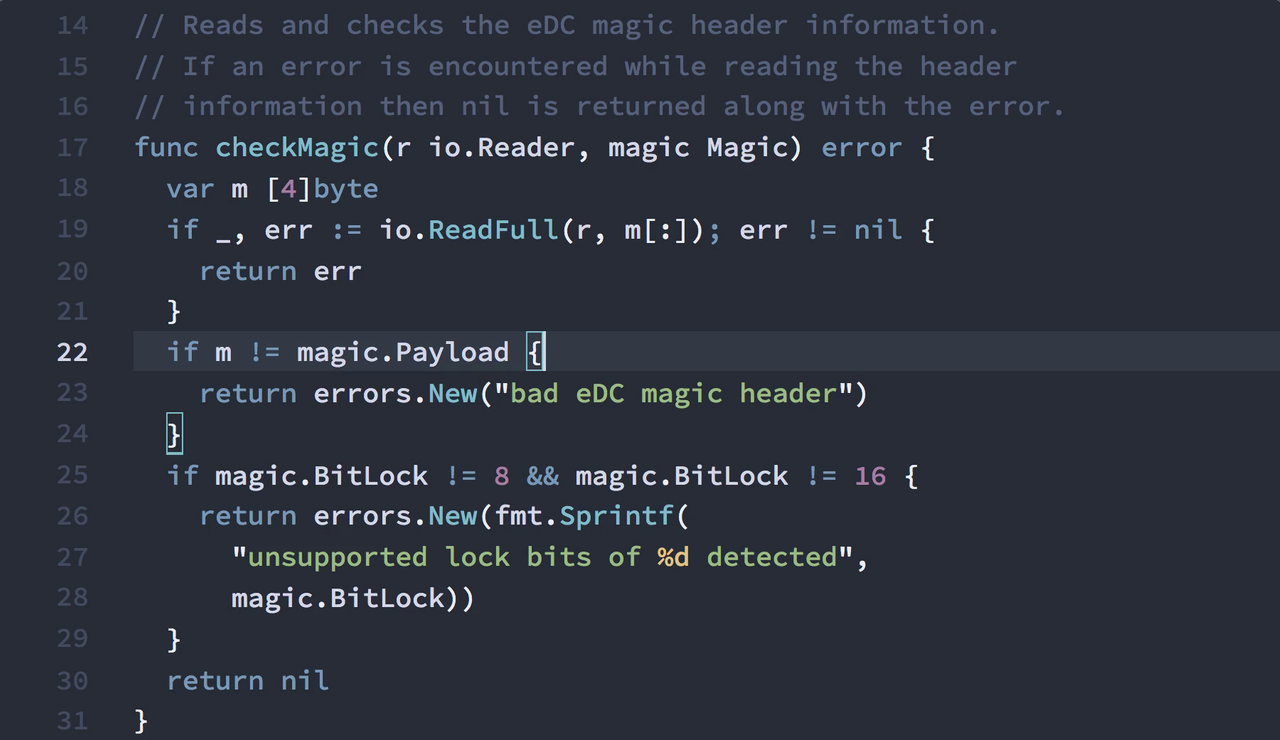This screenshot has height=740, width=1280.
Task: Click the [4]byte type on line 18
Action: [322, 189]
